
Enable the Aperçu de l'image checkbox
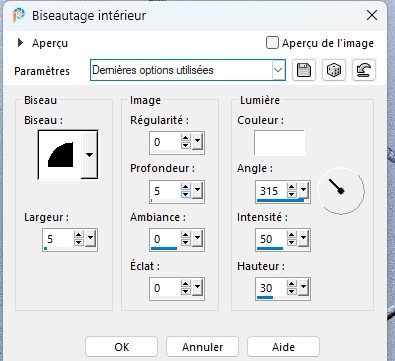point(272,43)
